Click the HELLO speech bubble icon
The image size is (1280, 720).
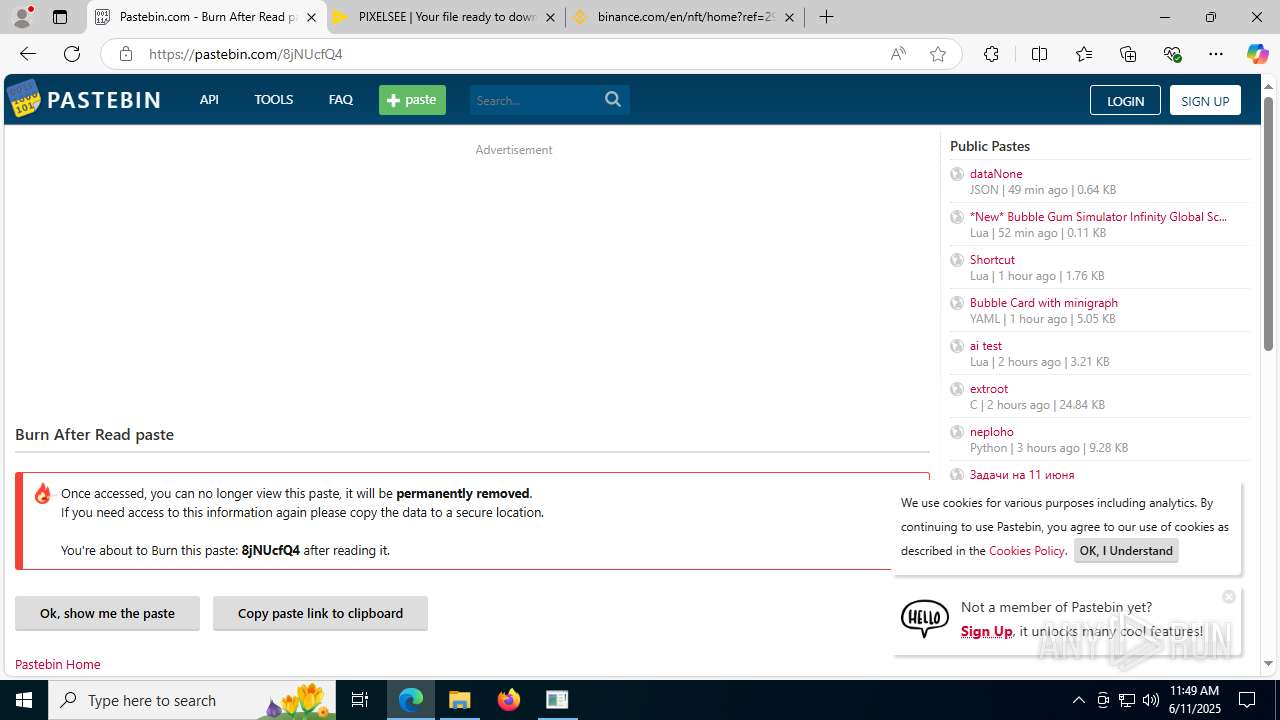[925, 619]
